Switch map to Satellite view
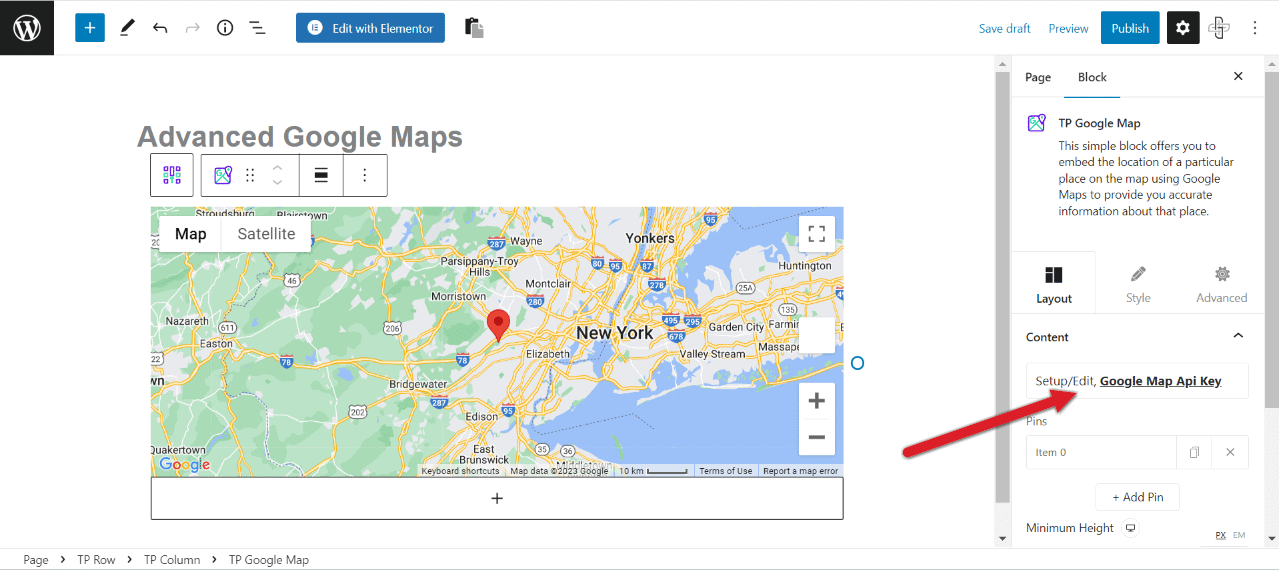 click(x=266, y=234)
